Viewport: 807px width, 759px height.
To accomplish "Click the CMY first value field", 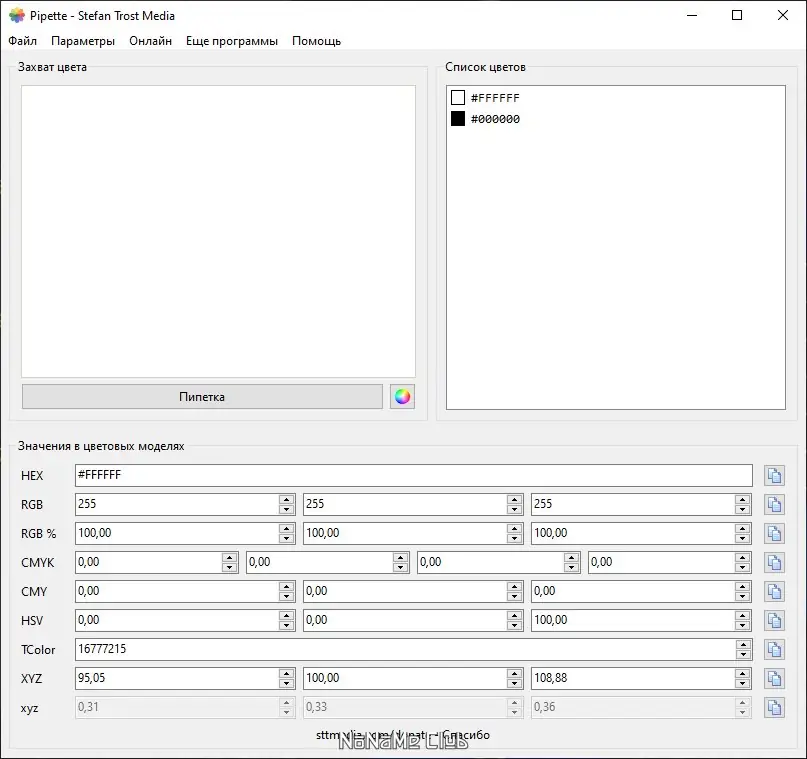I will point(177,592).
